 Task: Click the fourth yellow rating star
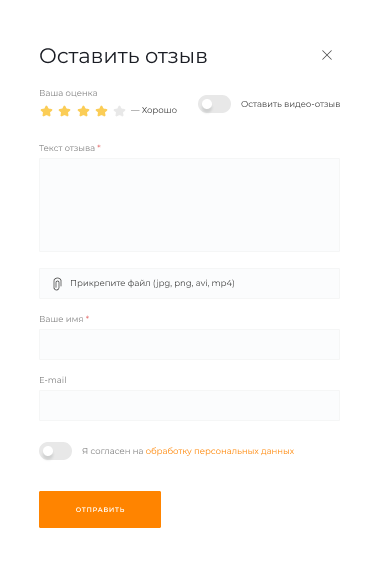tap(102, 111)
